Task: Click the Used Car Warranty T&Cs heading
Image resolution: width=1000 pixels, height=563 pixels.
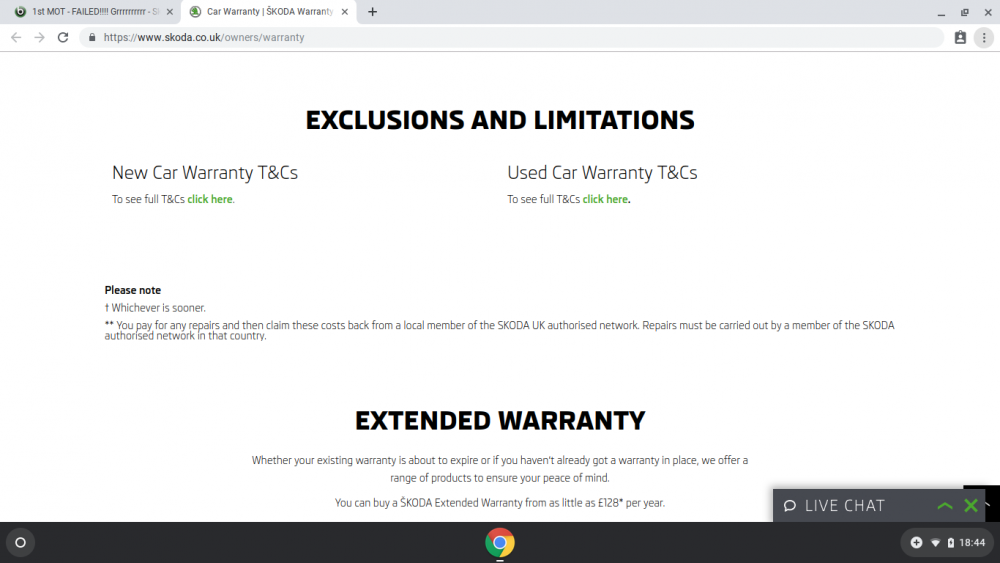Action: (602, 173)
